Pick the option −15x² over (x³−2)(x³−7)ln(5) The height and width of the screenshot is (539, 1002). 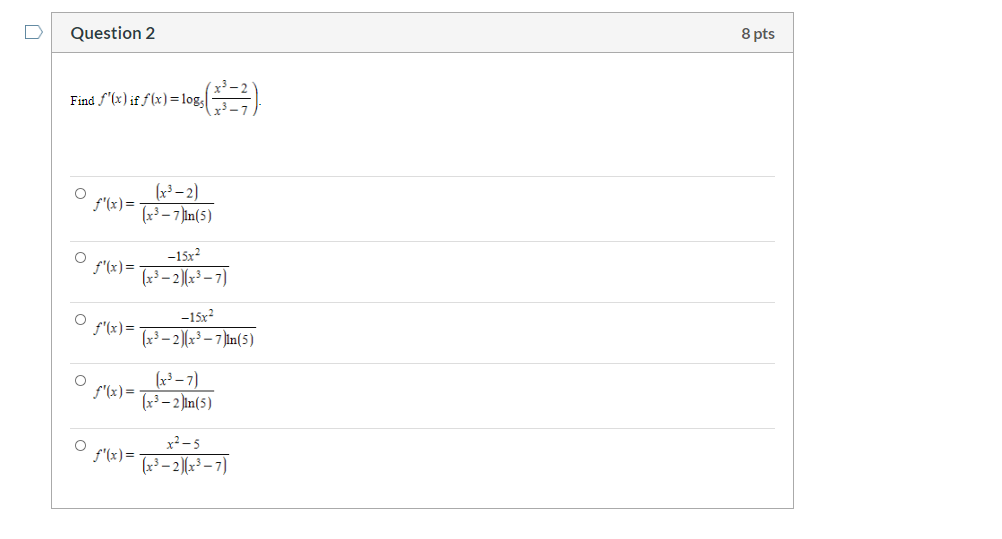coord(80,319)
